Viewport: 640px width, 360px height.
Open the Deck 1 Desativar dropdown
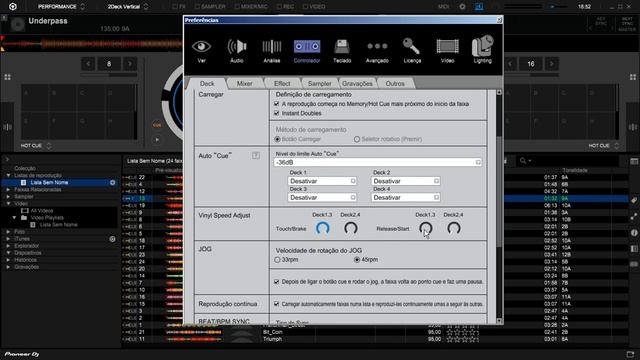[x=322, y=181]
